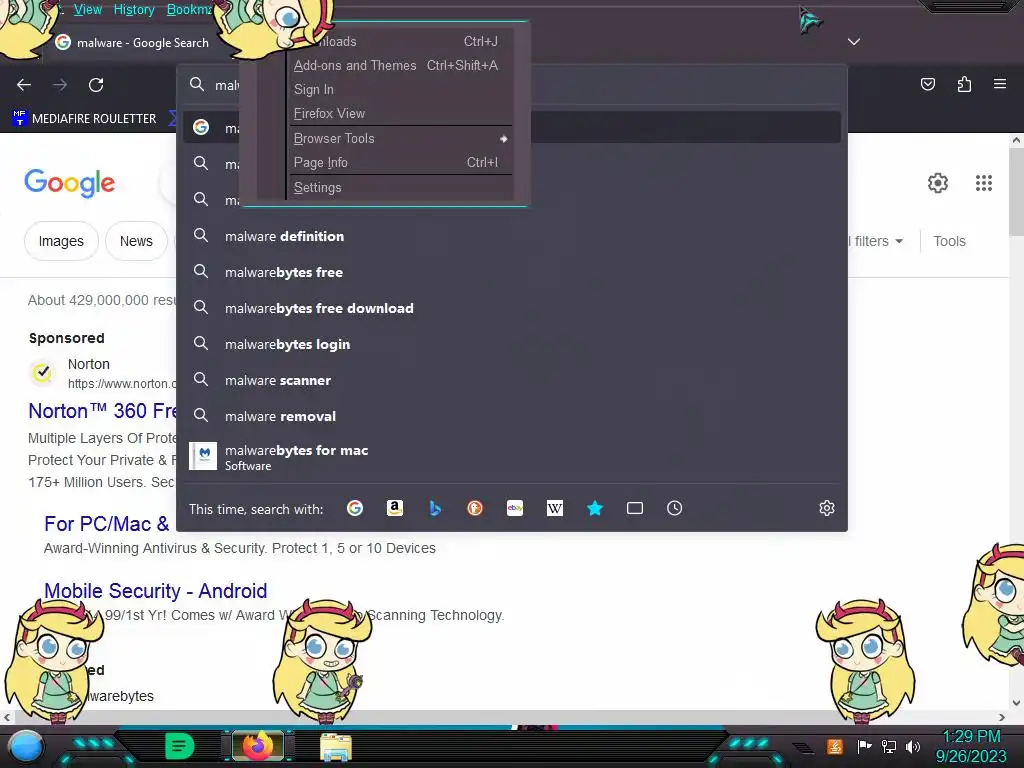This screenshot has width=1024, height=768.
Task: Click the network tray icon
Action: (x=889, y=746)
